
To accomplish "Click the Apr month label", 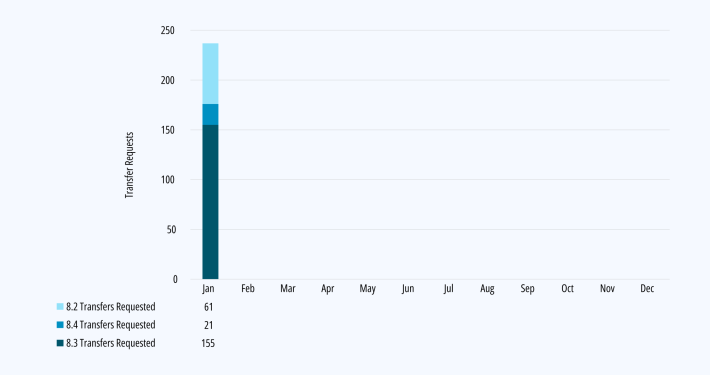I will (327, 289).
